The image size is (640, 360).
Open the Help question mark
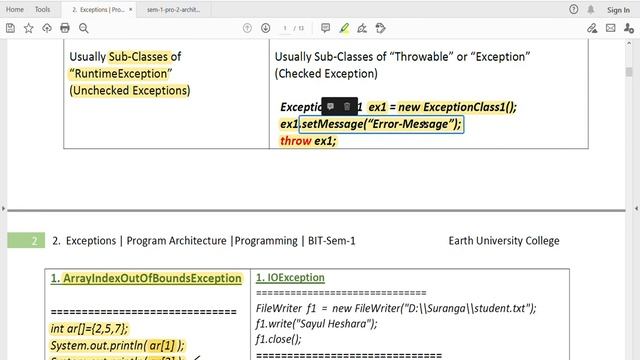click(573, 9)
